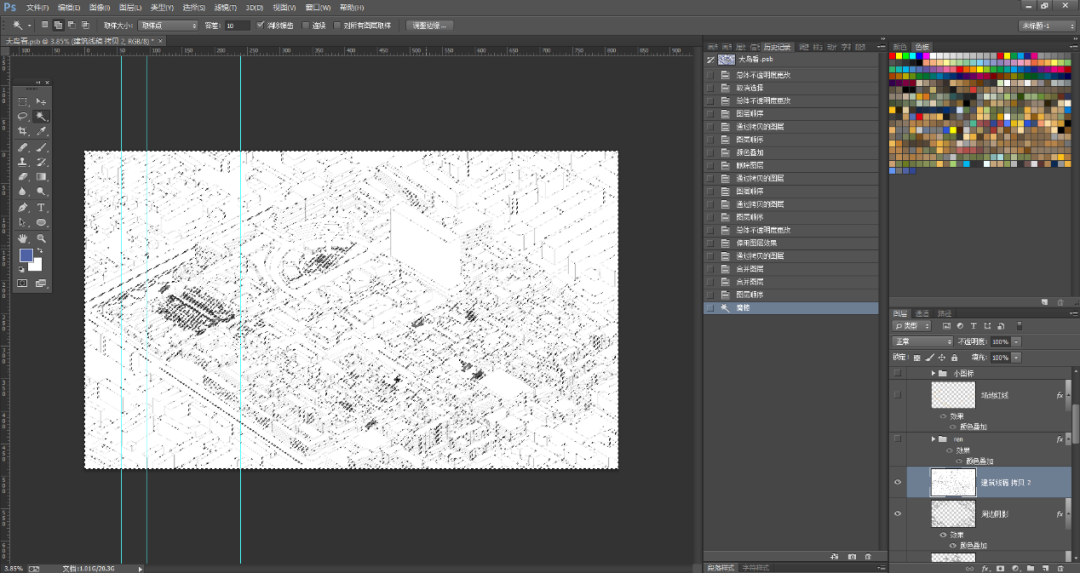The width and height of the screenshot is (1080, 573).
Task: Select the Zoom magnifier tool
Action: [x=41, y=238]
